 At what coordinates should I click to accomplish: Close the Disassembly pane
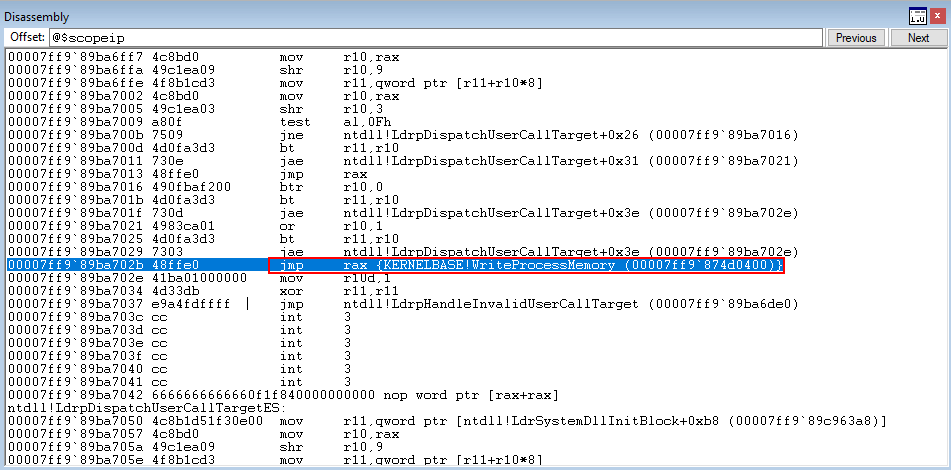(936, 16)
